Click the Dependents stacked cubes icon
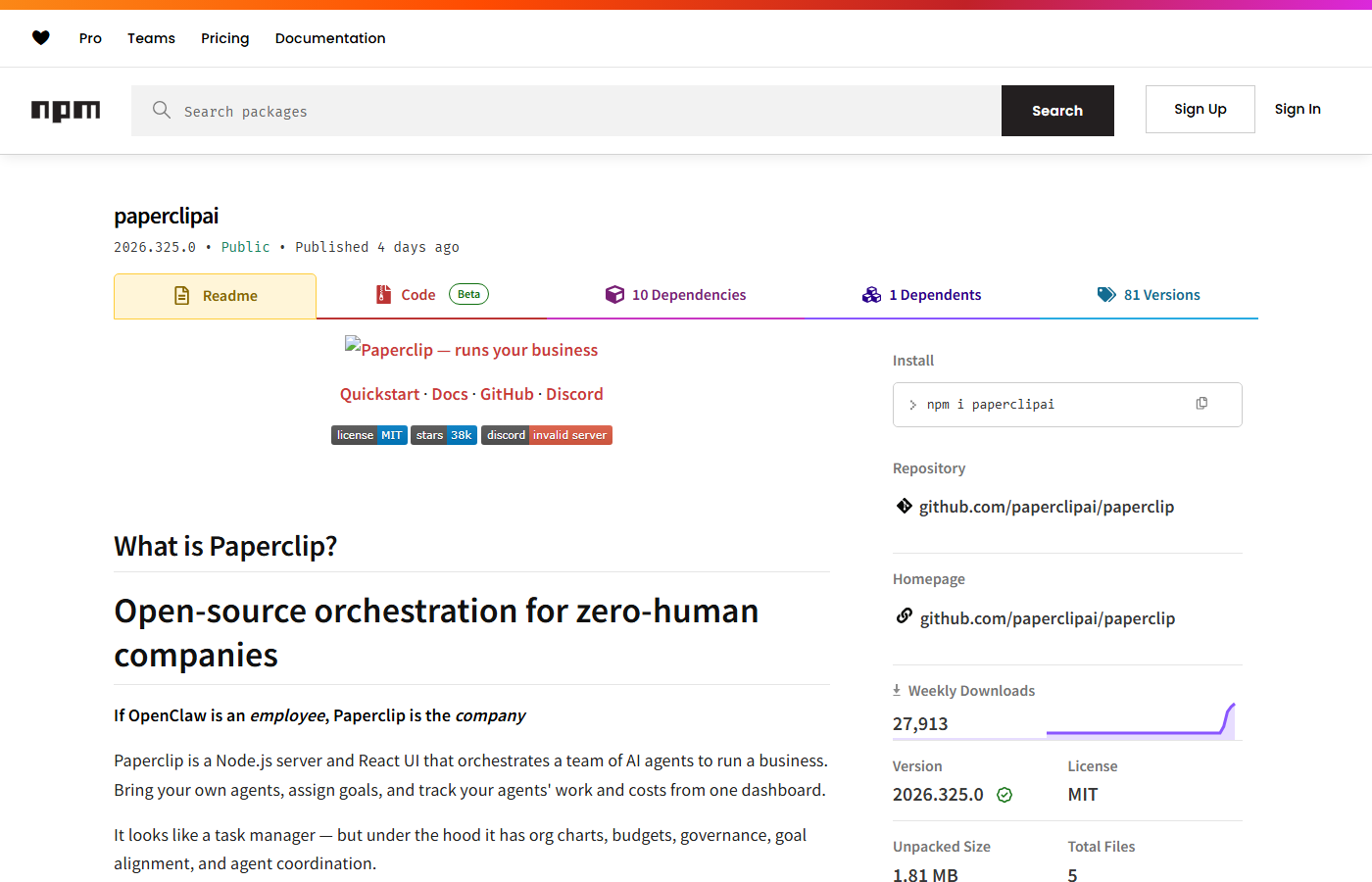1372x882 pixels. (x=872, y=294)
